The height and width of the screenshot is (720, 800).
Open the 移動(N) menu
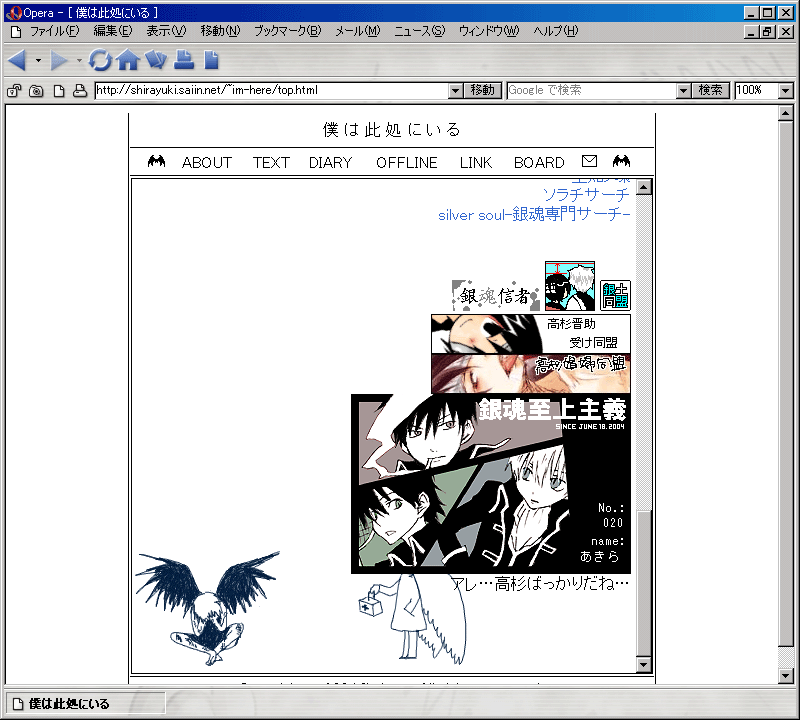pos(220,32)
